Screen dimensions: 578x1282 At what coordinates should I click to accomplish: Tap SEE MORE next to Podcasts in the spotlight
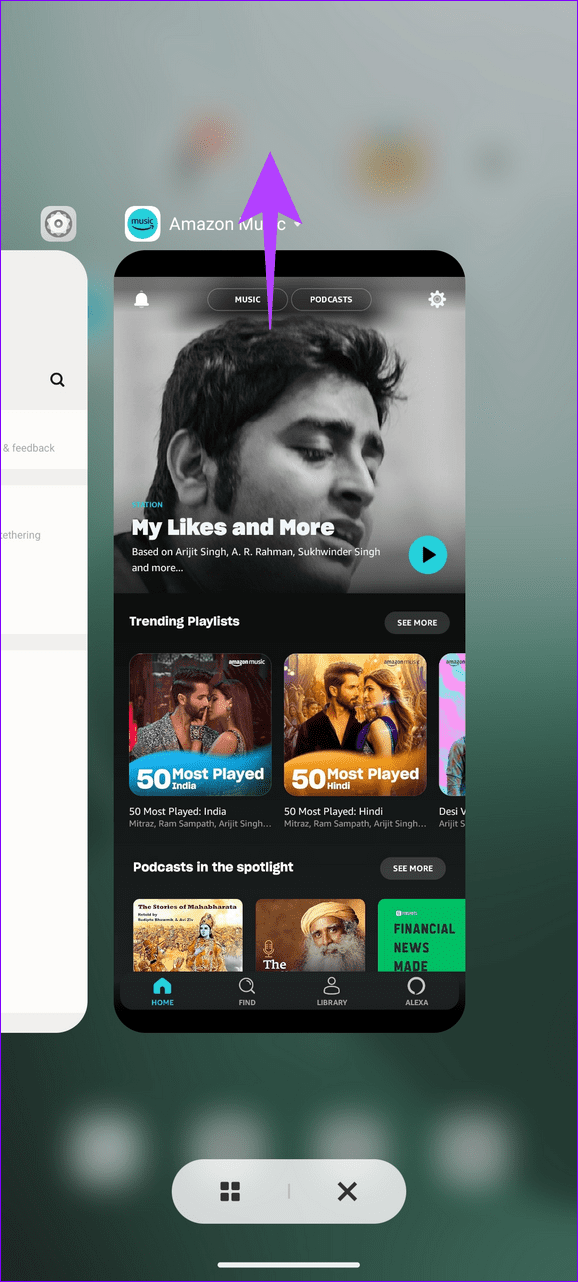coord(413,868)
